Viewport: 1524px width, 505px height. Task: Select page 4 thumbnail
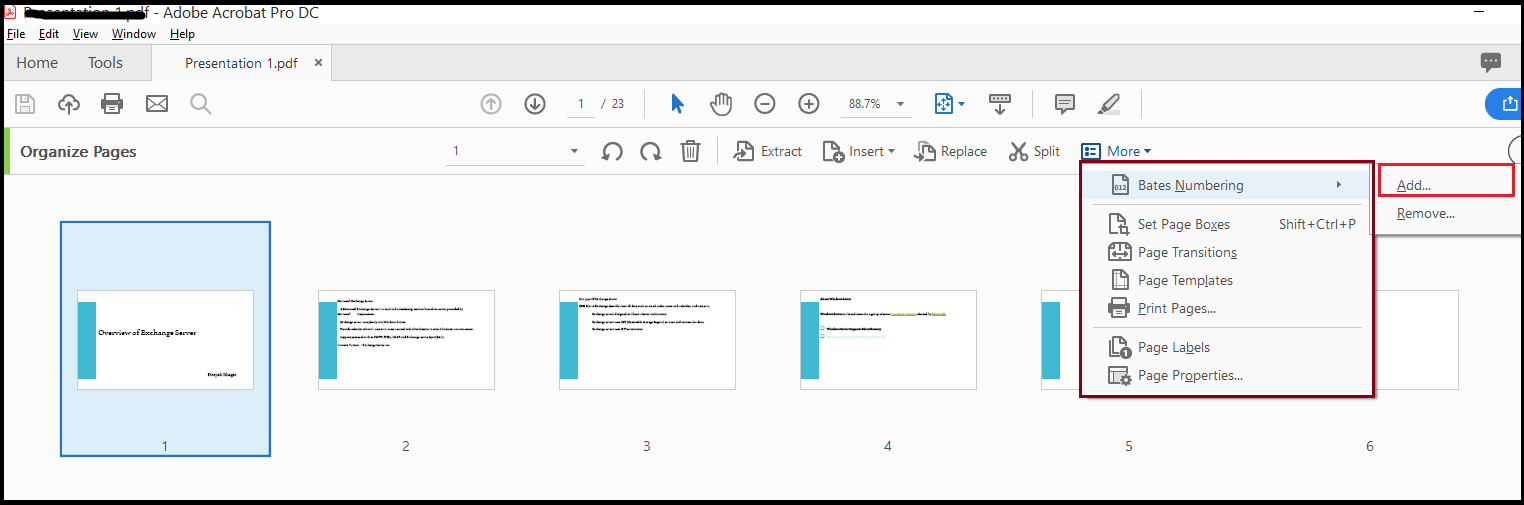pos(888,339)
